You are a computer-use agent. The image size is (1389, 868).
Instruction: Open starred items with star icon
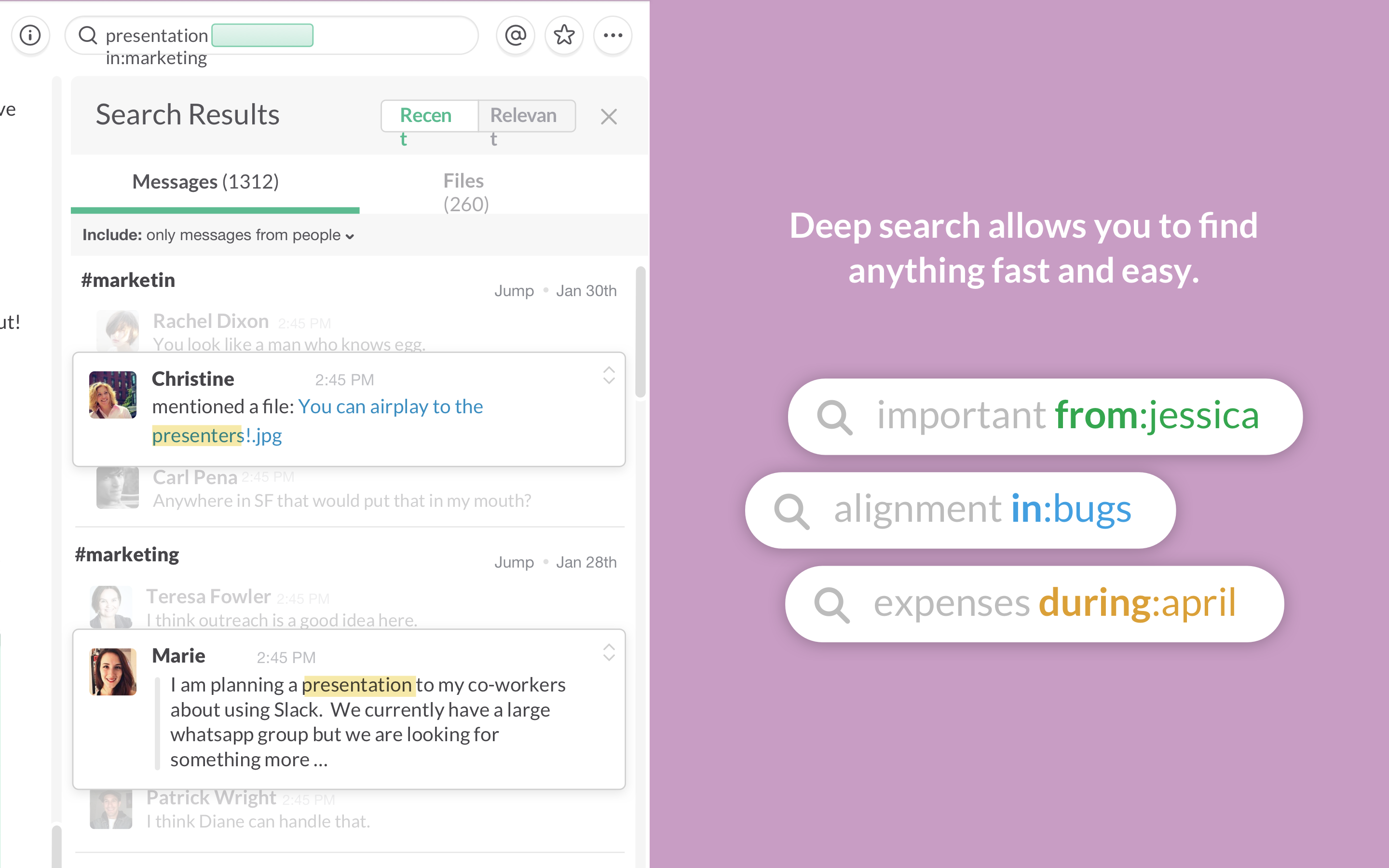(x=564, y=36)
